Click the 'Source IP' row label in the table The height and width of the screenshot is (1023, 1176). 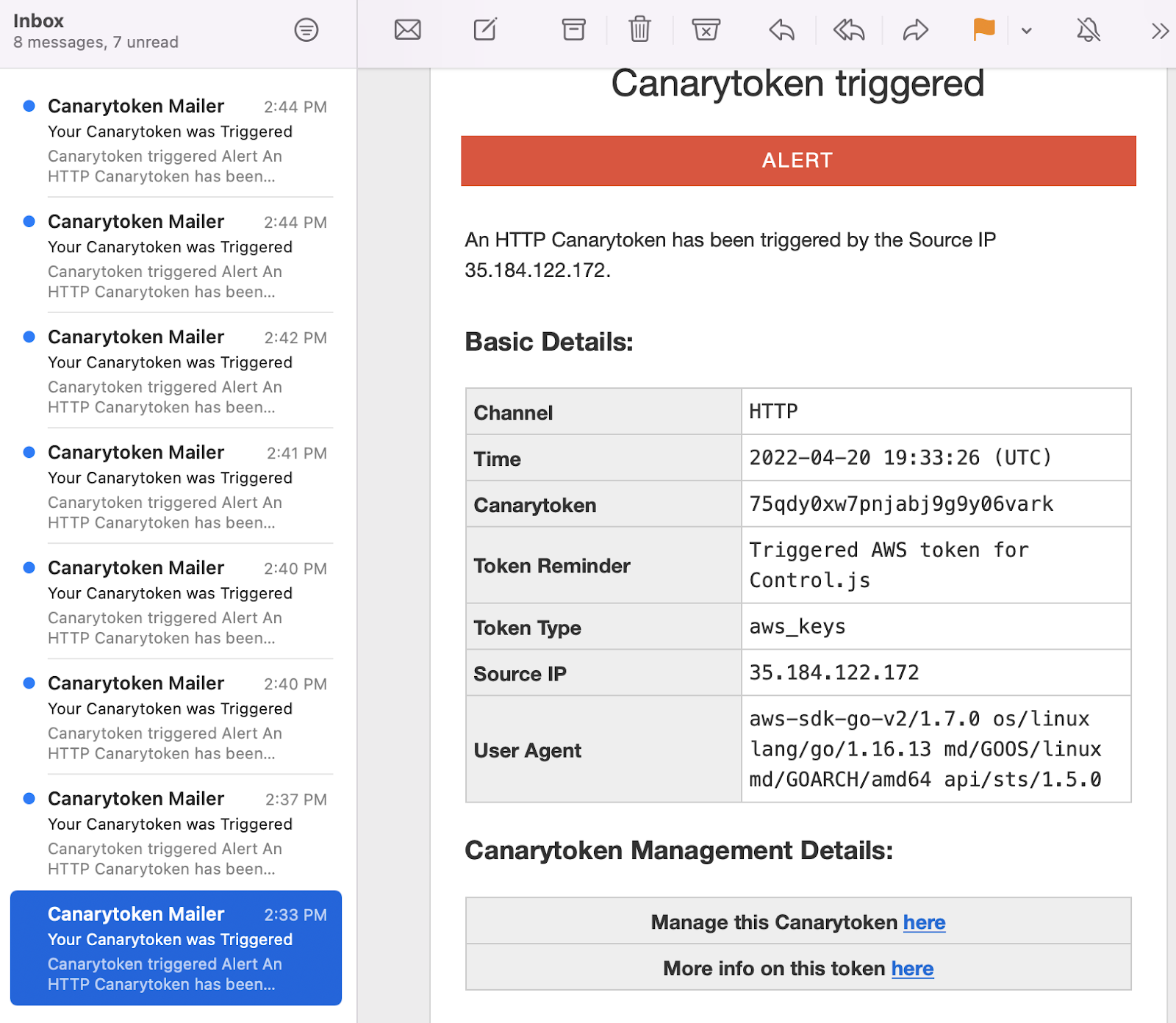(520, 674)
